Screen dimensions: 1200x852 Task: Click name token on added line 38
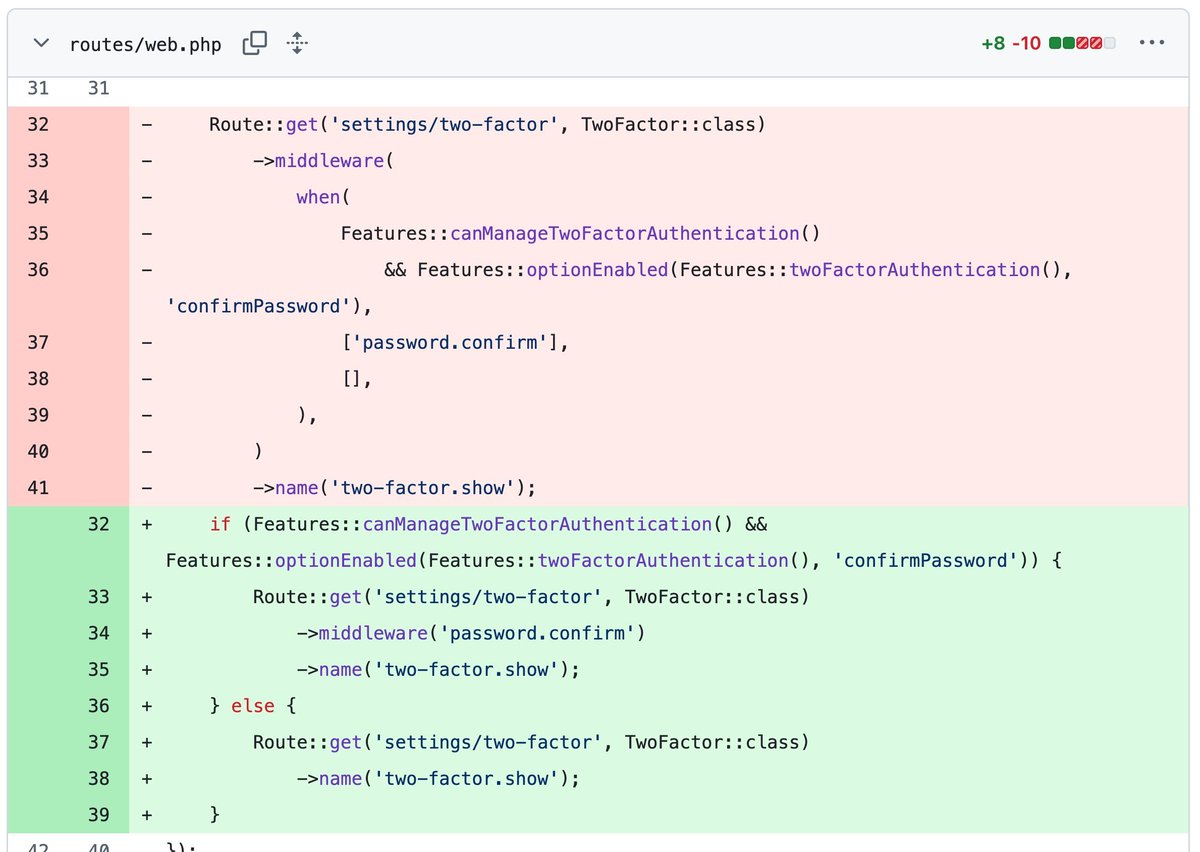[x=341, y=778]
